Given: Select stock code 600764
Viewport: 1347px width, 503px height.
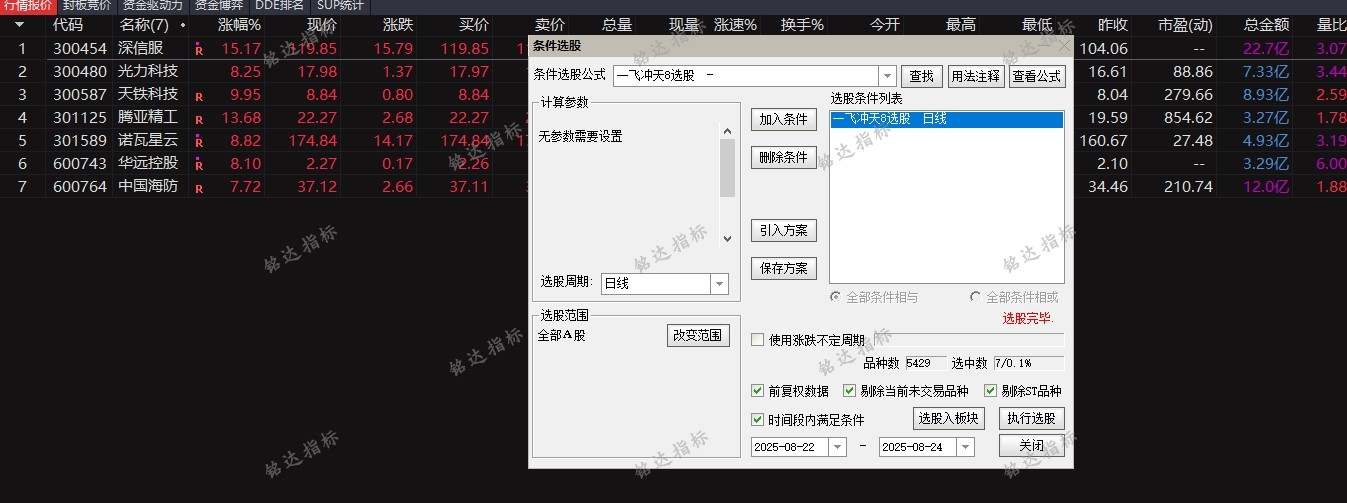Looking at the screenshot, I should [x=79, y=187].
